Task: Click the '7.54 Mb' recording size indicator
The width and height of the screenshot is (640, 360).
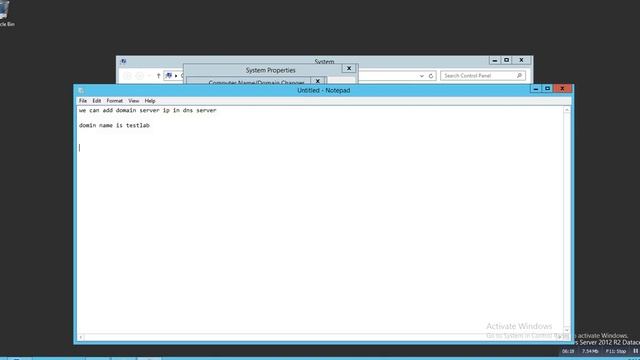Action: 590,351
